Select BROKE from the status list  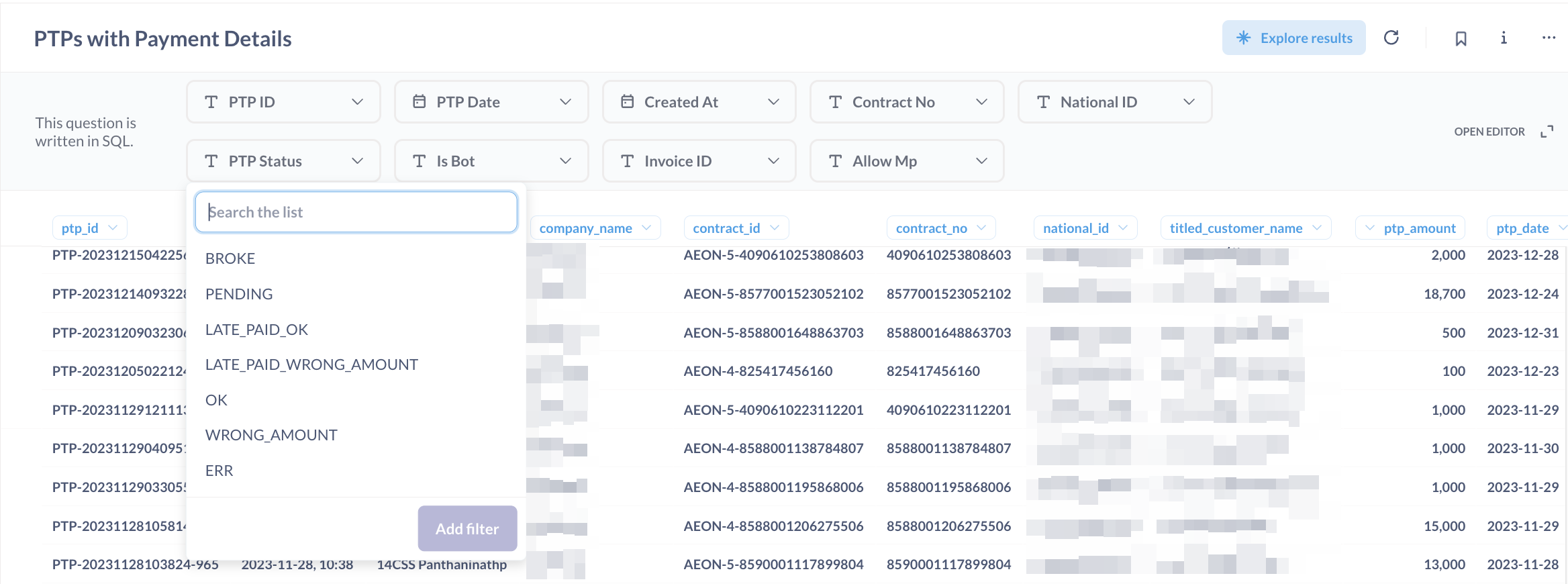tap(230, 258)
